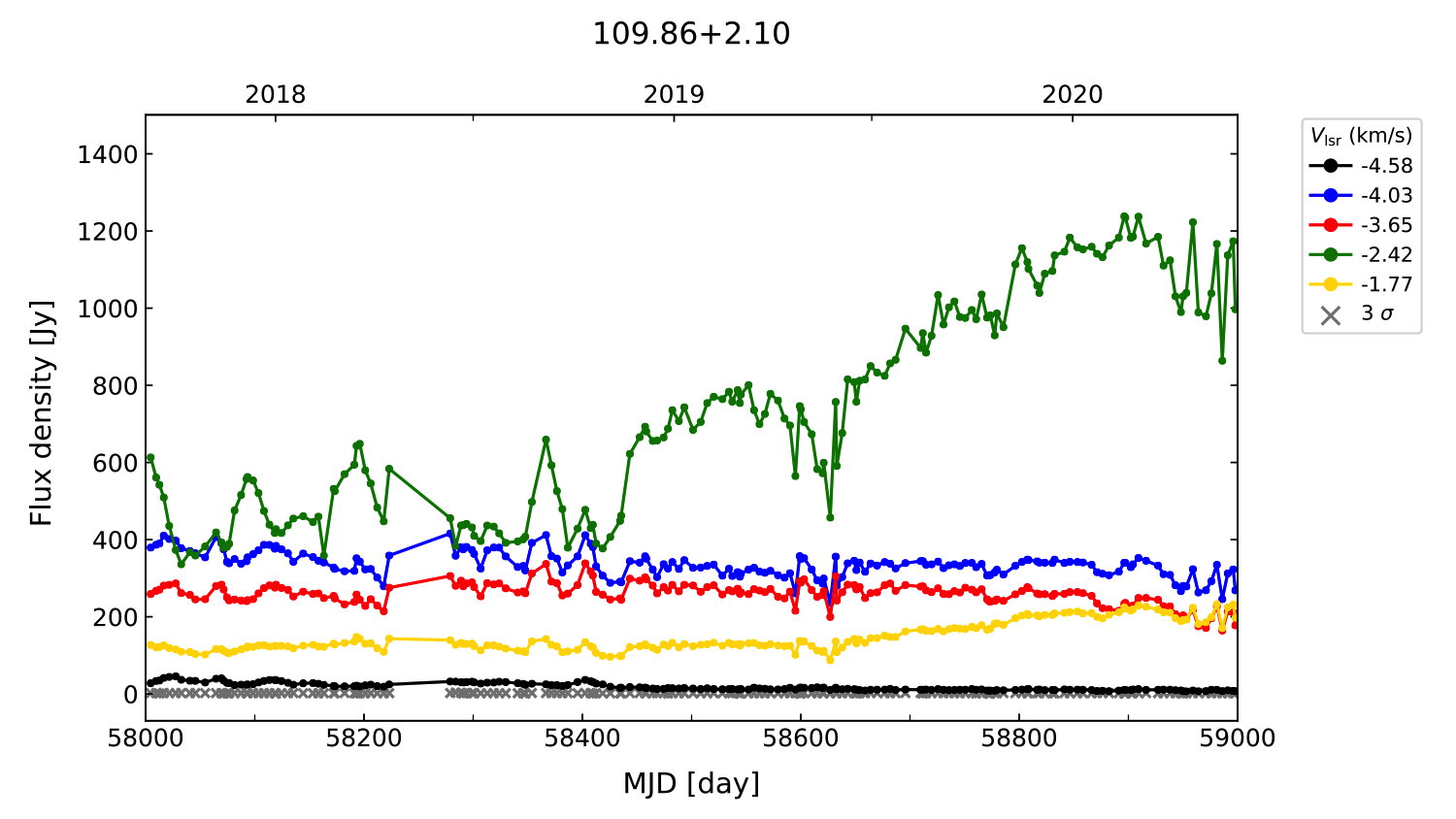Click the plot title 109.86+2.10

pyautogui.click(x=691, y=34)
